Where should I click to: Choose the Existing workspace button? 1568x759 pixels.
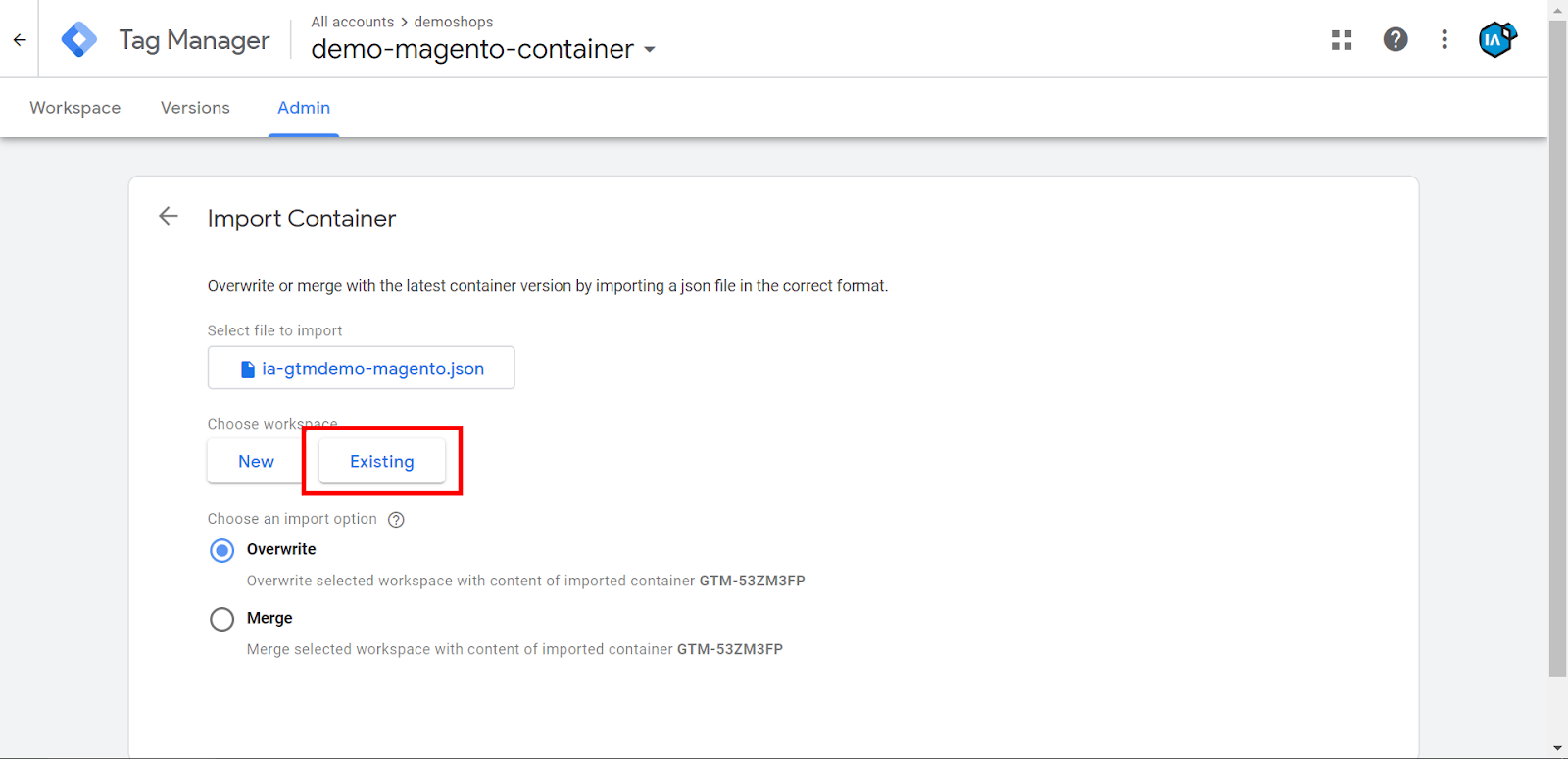click(382, 462)
